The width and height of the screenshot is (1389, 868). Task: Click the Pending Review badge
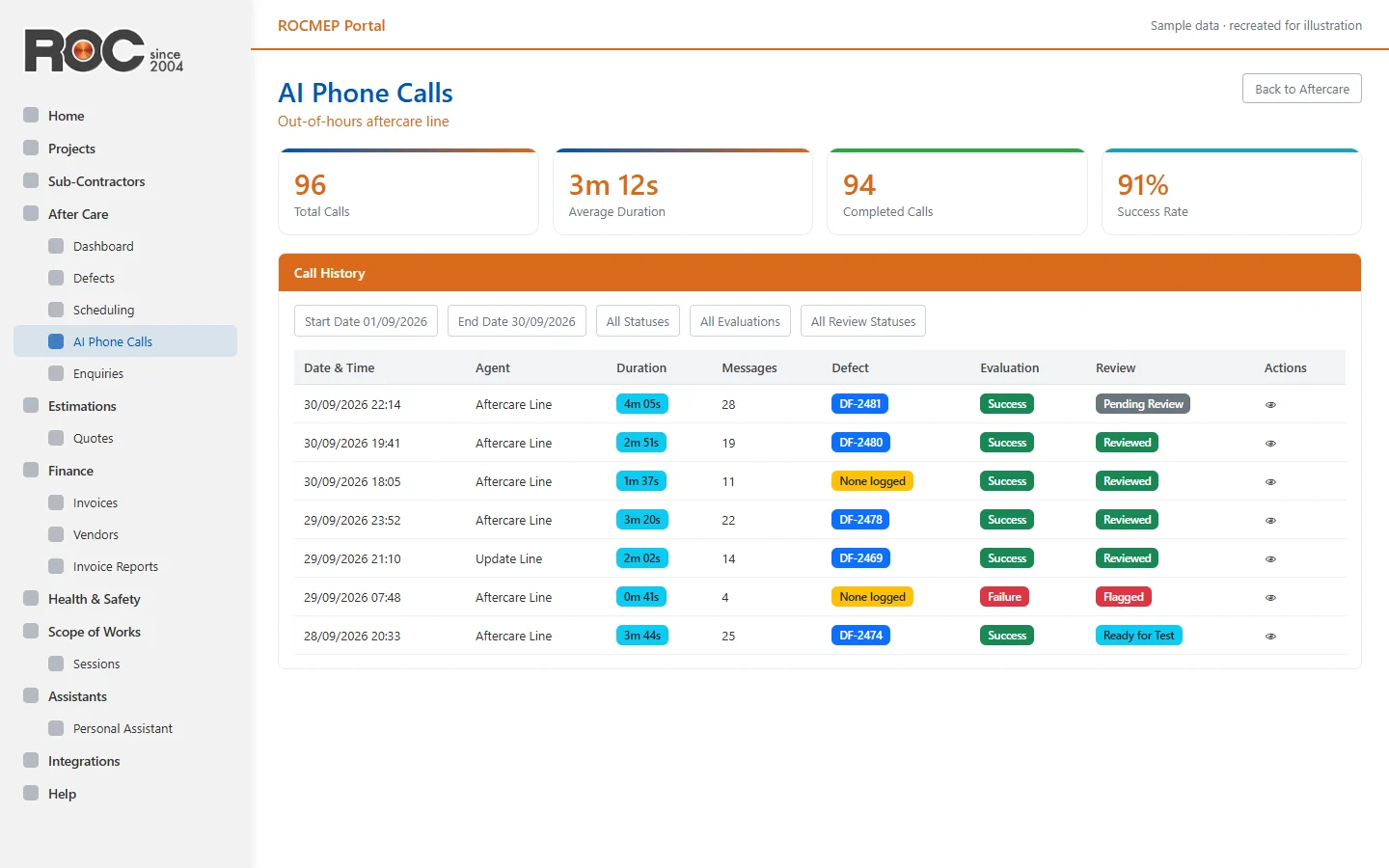1143,404
